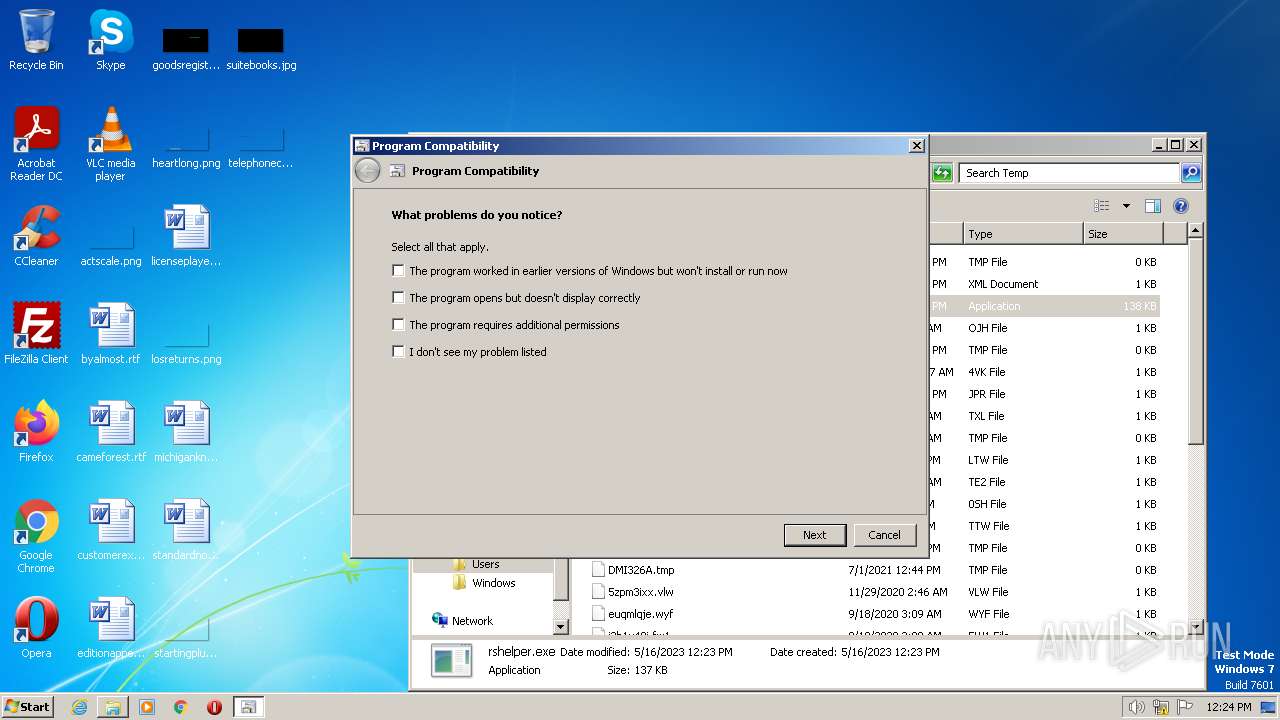Open Internet Explorer from taskbar
Viewport: 1280px width, 720px height.
coord(79,707)
